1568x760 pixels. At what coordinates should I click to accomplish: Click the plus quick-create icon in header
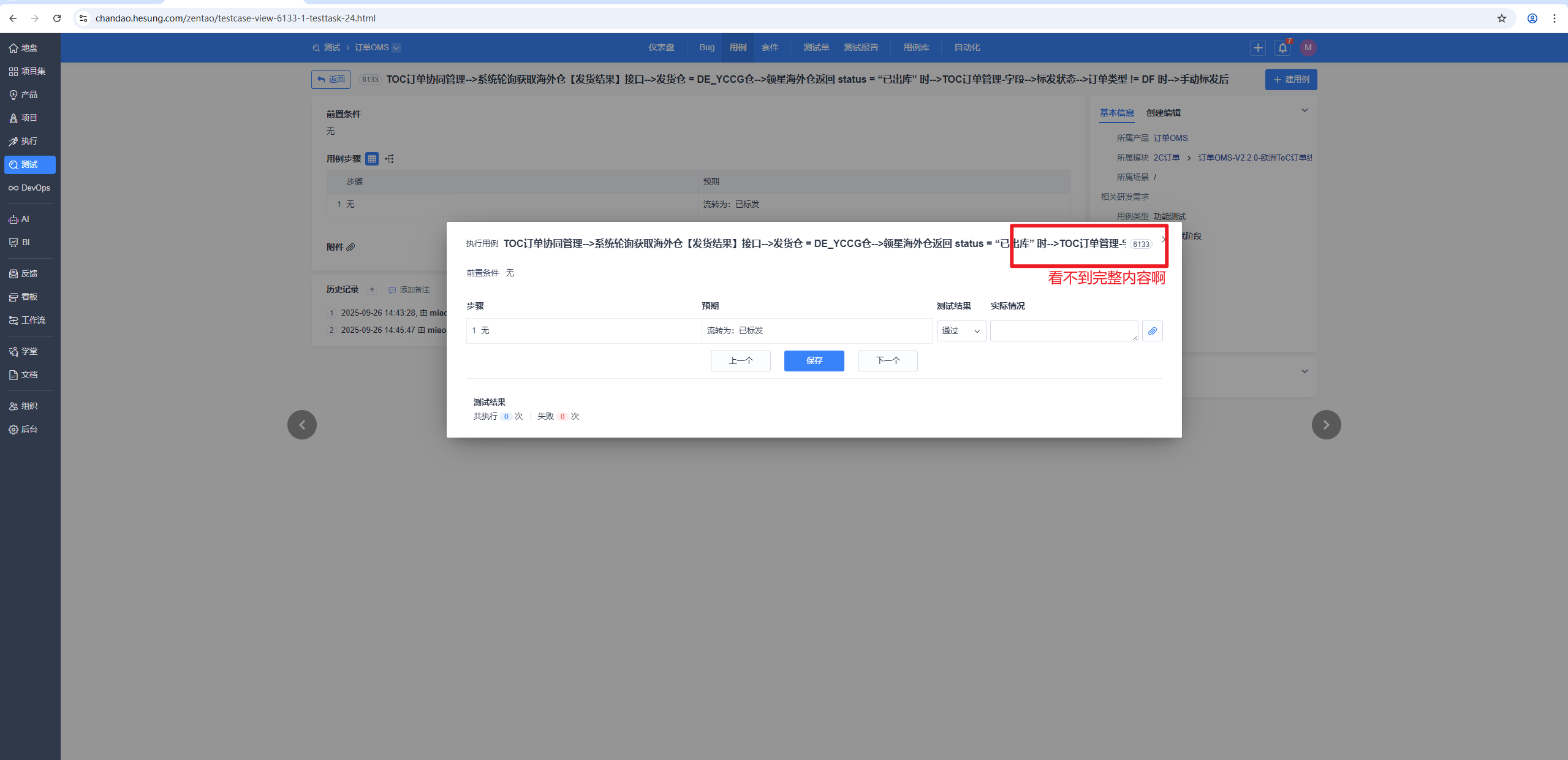pyautogui.click(x=1258, y=48)
